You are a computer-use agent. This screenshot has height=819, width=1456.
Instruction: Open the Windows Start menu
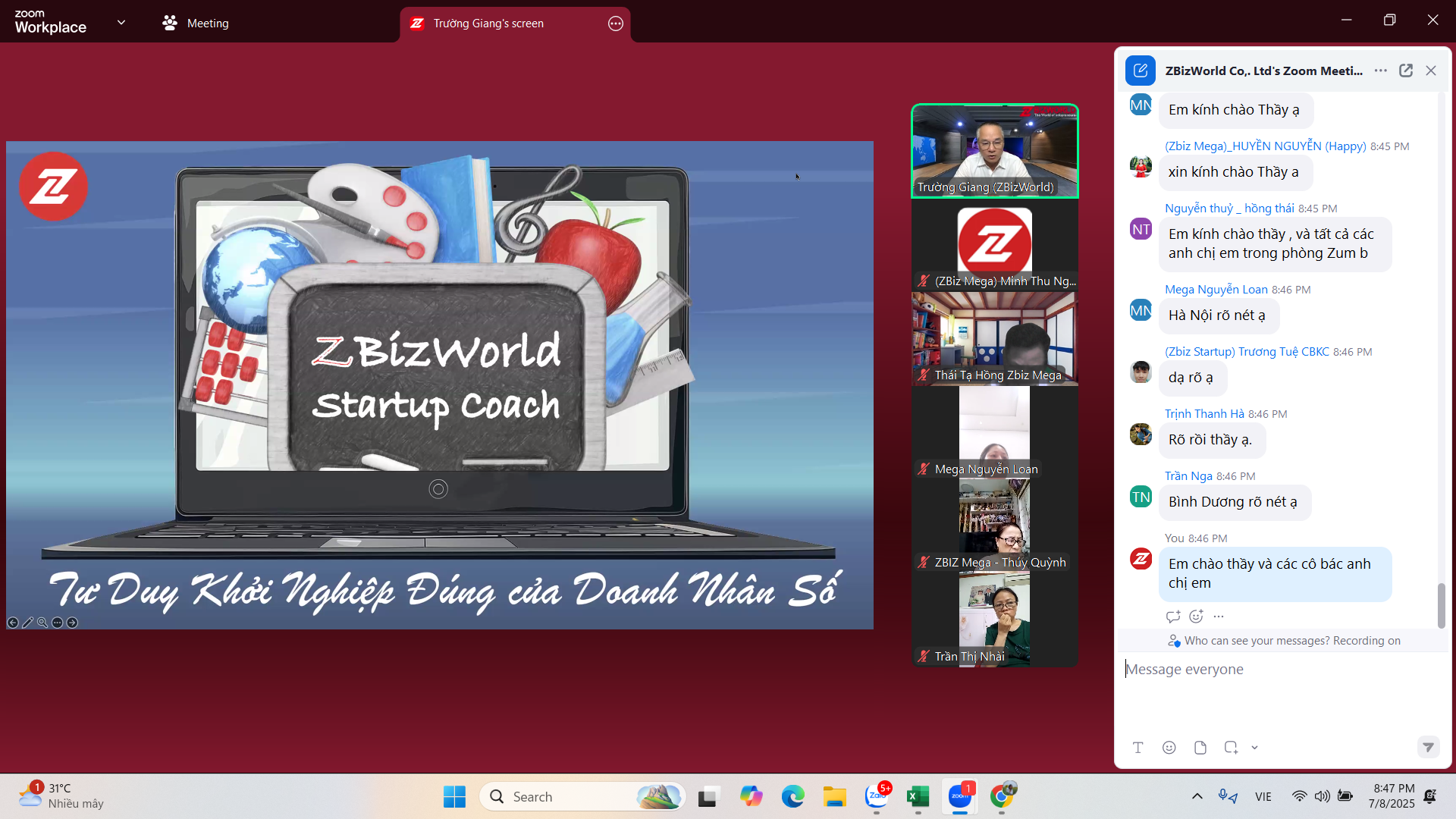pyautogui.click(x=454, y=797)
